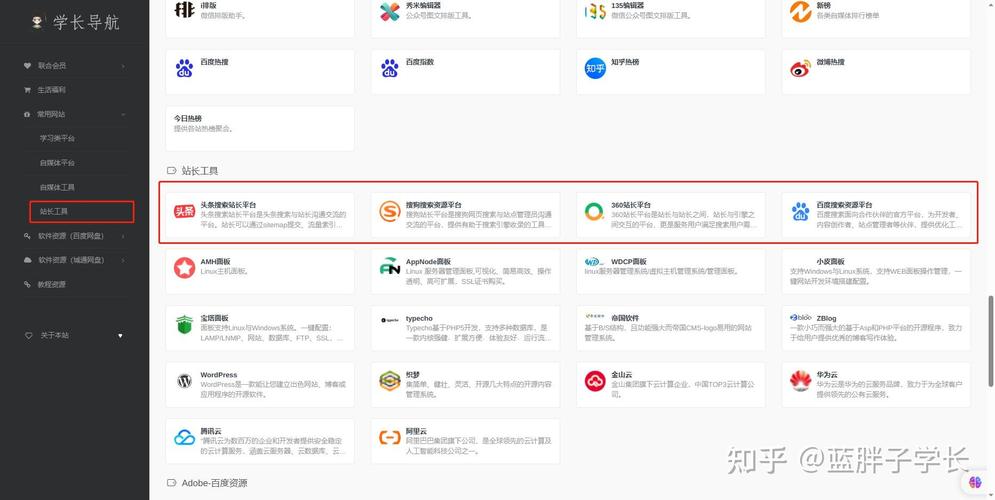Screen dimensions: 995x500
Task: Click the 微博热搜 Weibo icon
Action: [x=800, y=69]
